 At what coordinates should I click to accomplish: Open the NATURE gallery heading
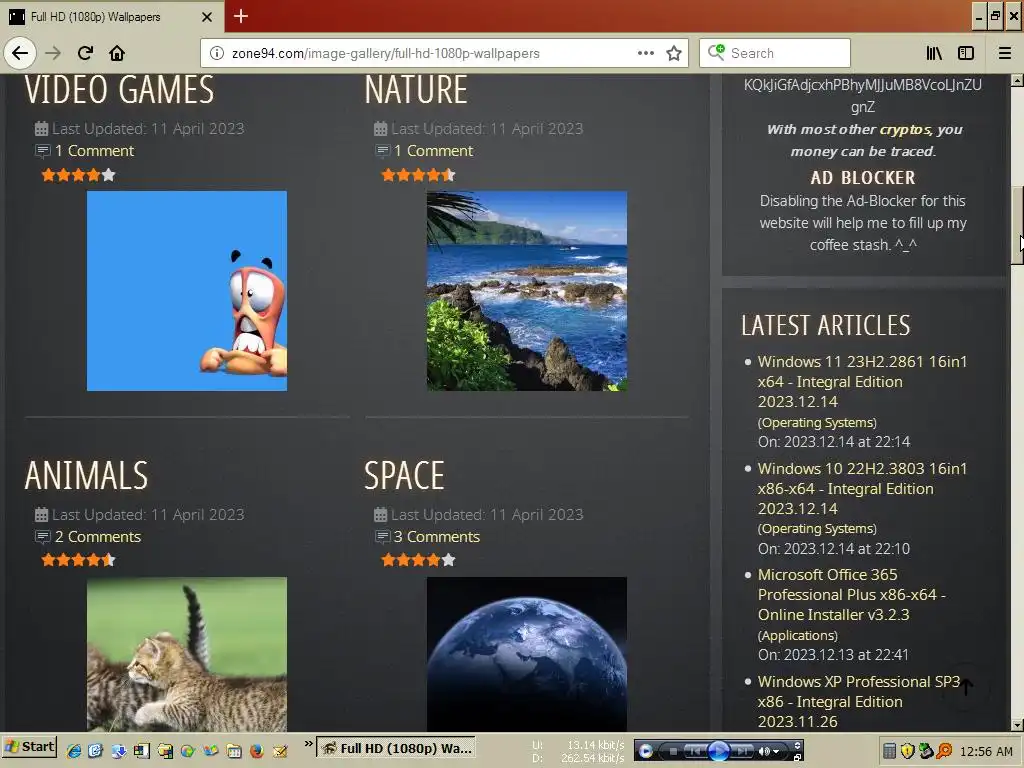click(416, 90)
